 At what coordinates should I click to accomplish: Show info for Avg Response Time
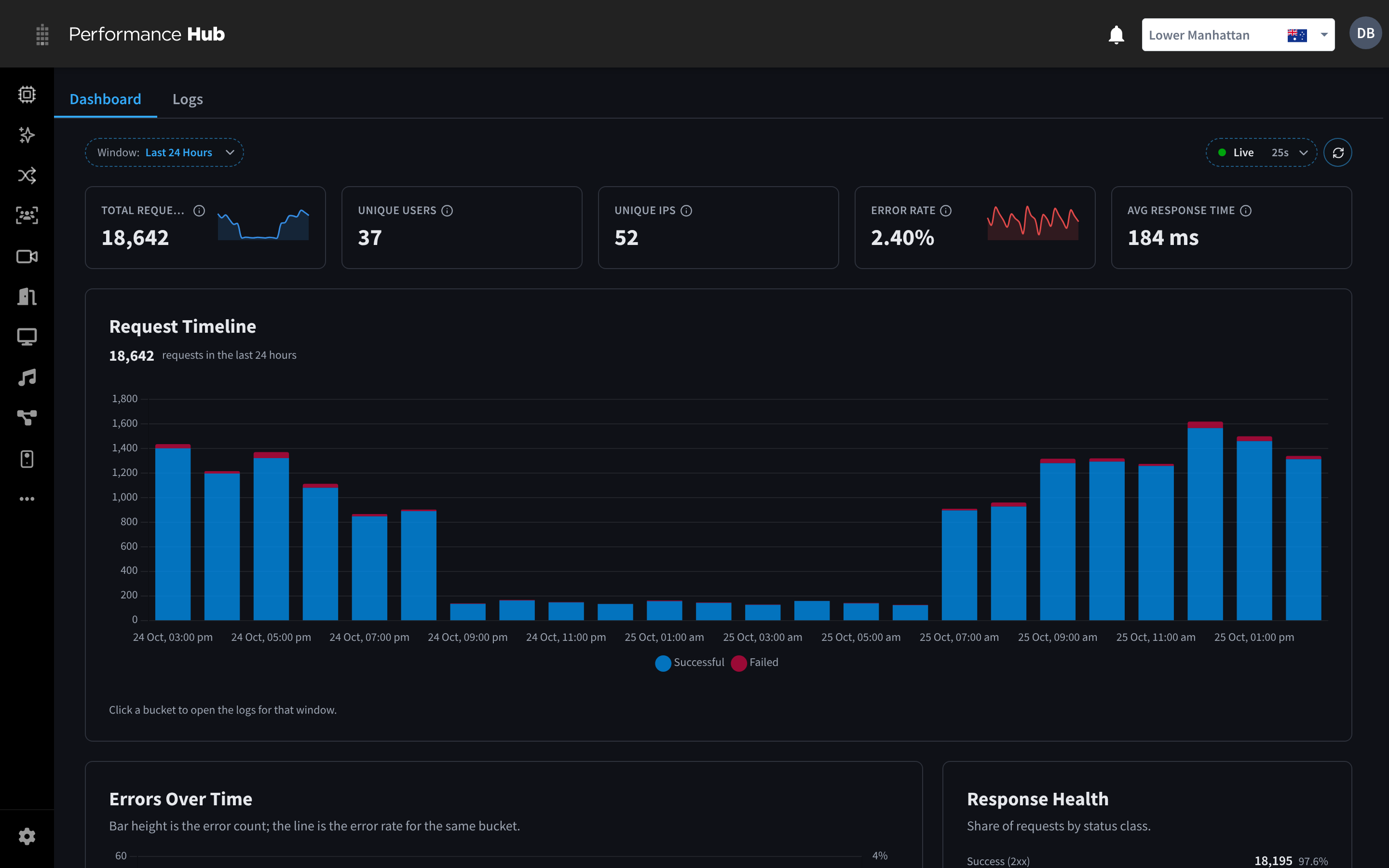(x=1245, y=211)
